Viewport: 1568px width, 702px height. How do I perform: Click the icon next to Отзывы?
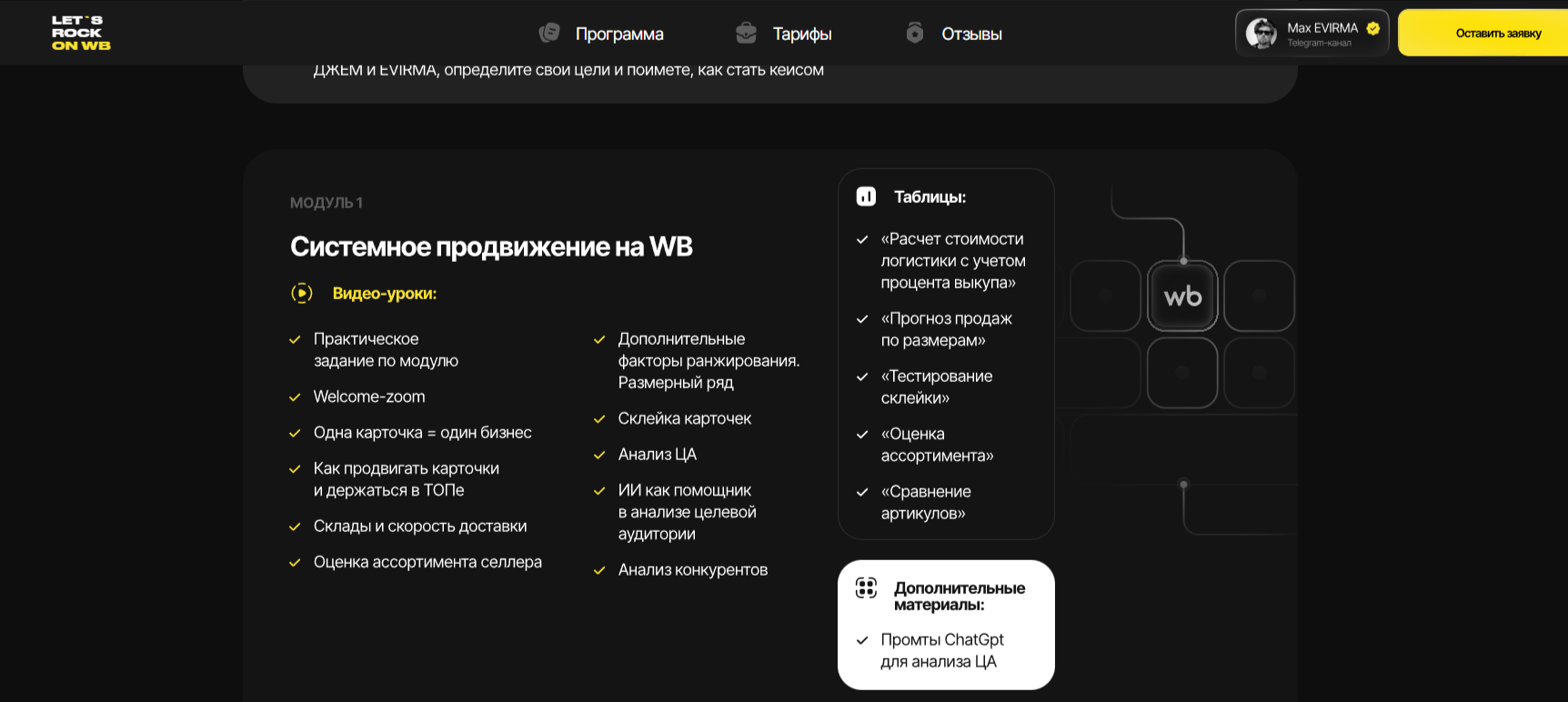[x=915, y=33]
